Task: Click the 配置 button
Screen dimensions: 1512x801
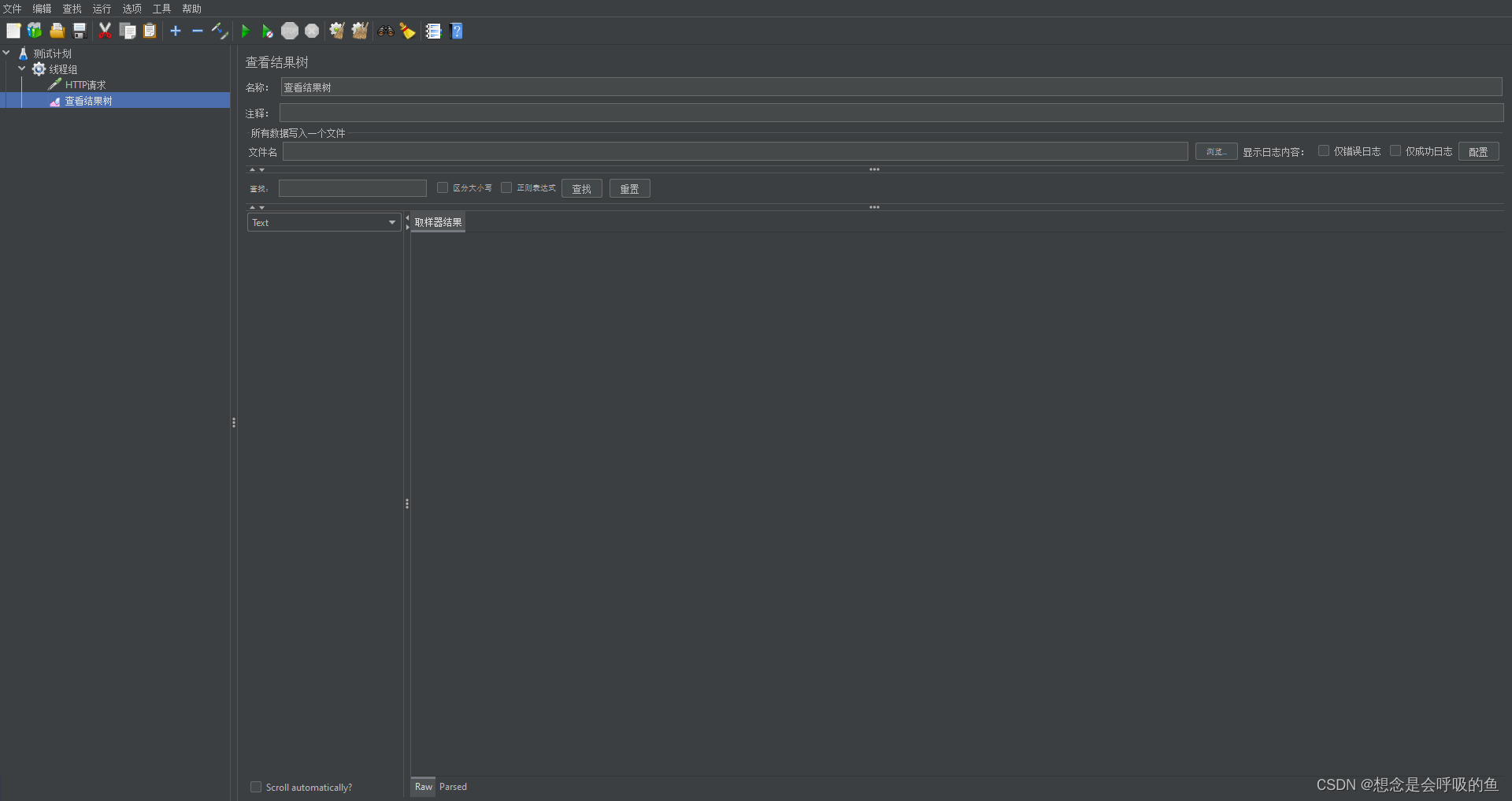Action: [x=1478, y=151]
